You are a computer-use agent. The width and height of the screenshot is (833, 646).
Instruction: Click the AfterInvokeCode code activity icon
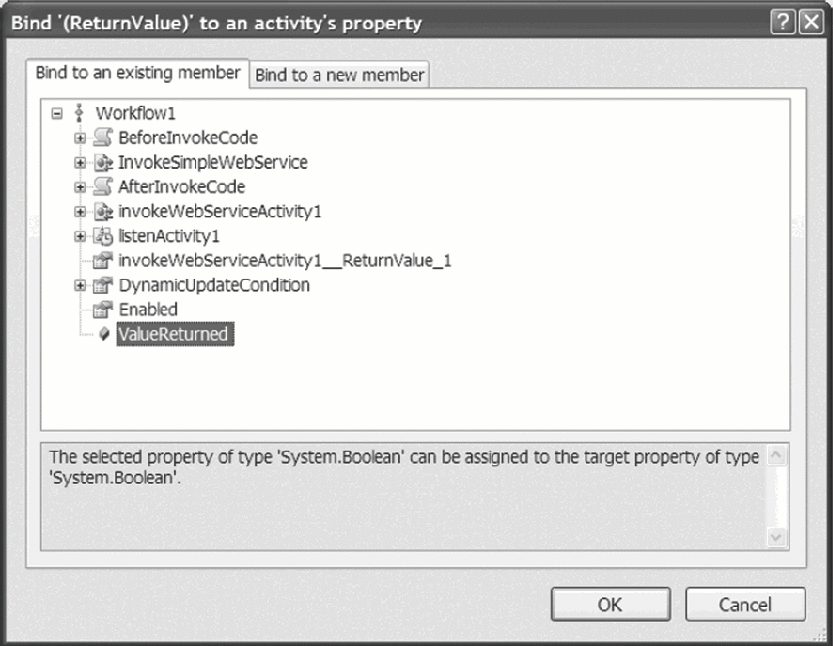[x=102, y=187]
